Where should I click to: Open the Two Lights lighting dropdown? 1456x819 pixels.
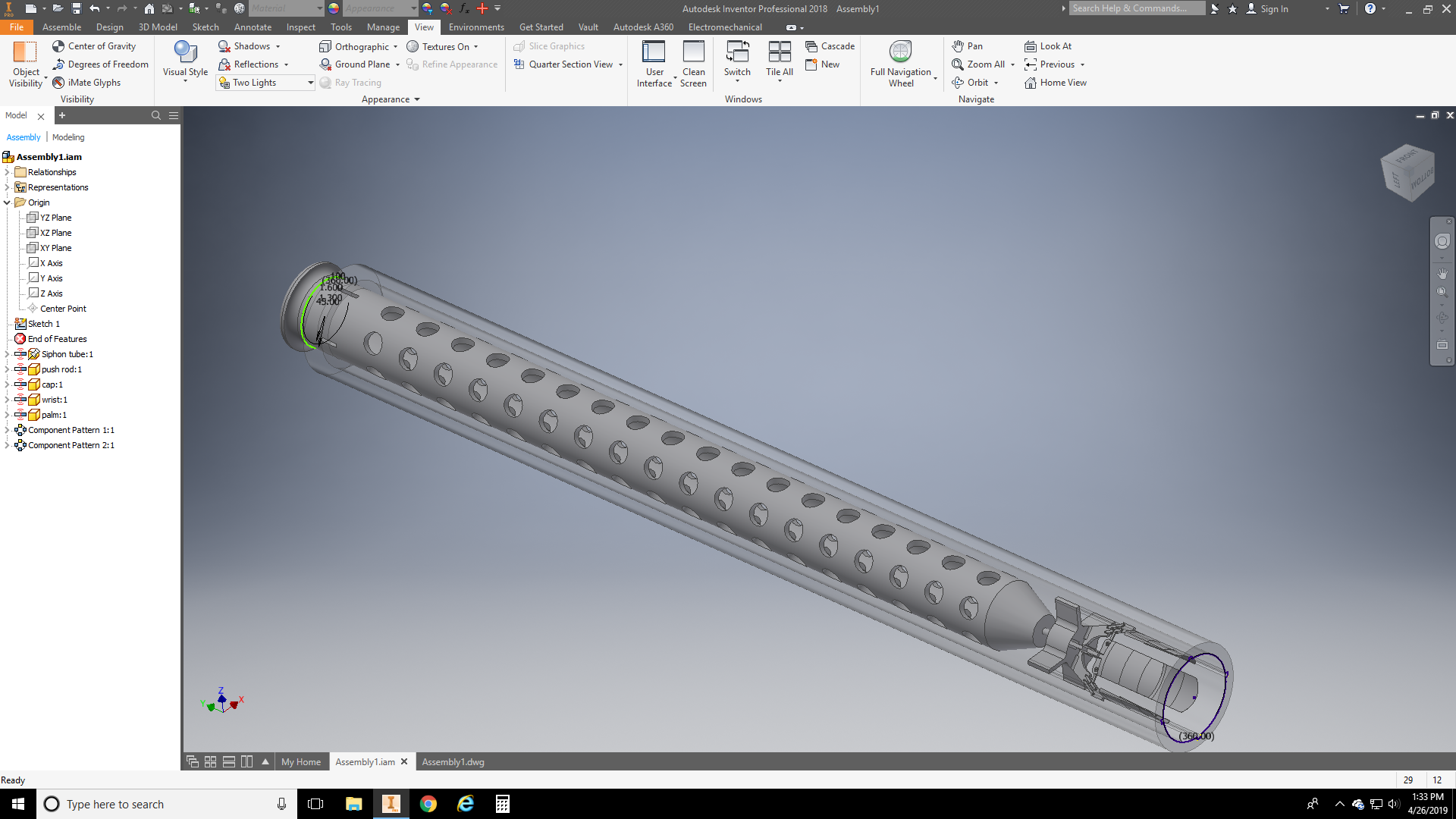(x=310, y=83)
